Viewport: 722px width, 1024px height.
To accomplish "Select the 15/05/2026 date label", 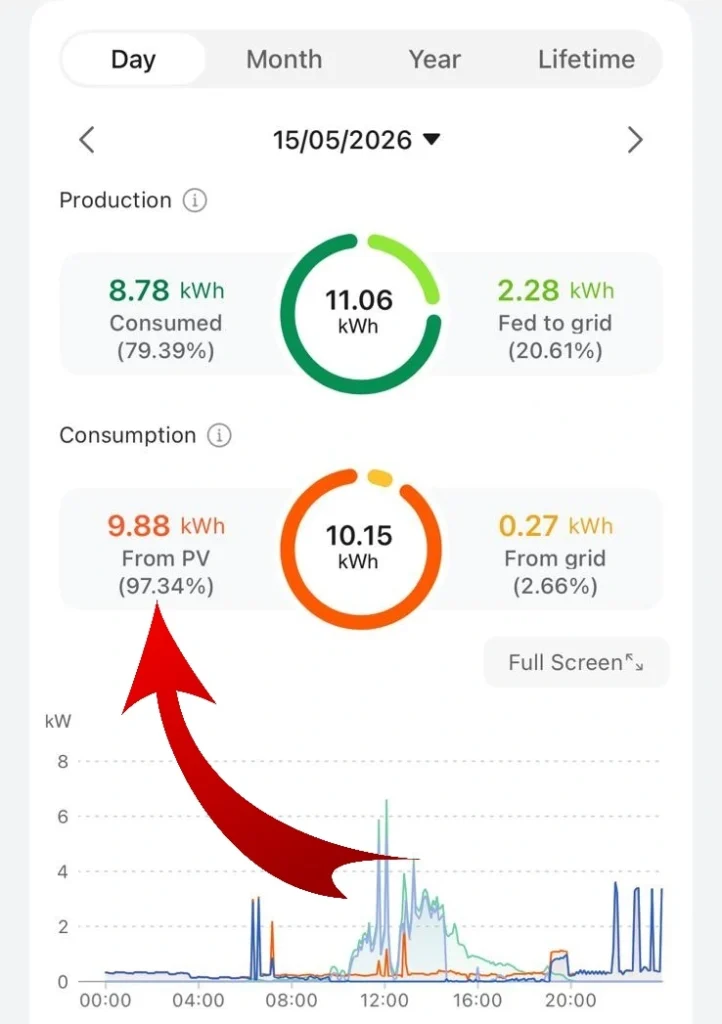I will point(342,140).
